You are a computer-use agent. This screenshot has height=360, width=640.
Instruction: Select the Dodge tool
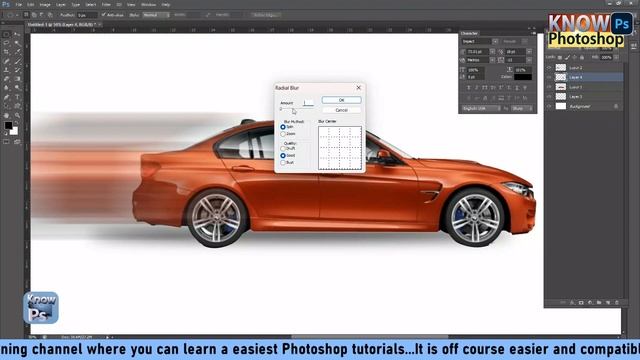[17, 87]
